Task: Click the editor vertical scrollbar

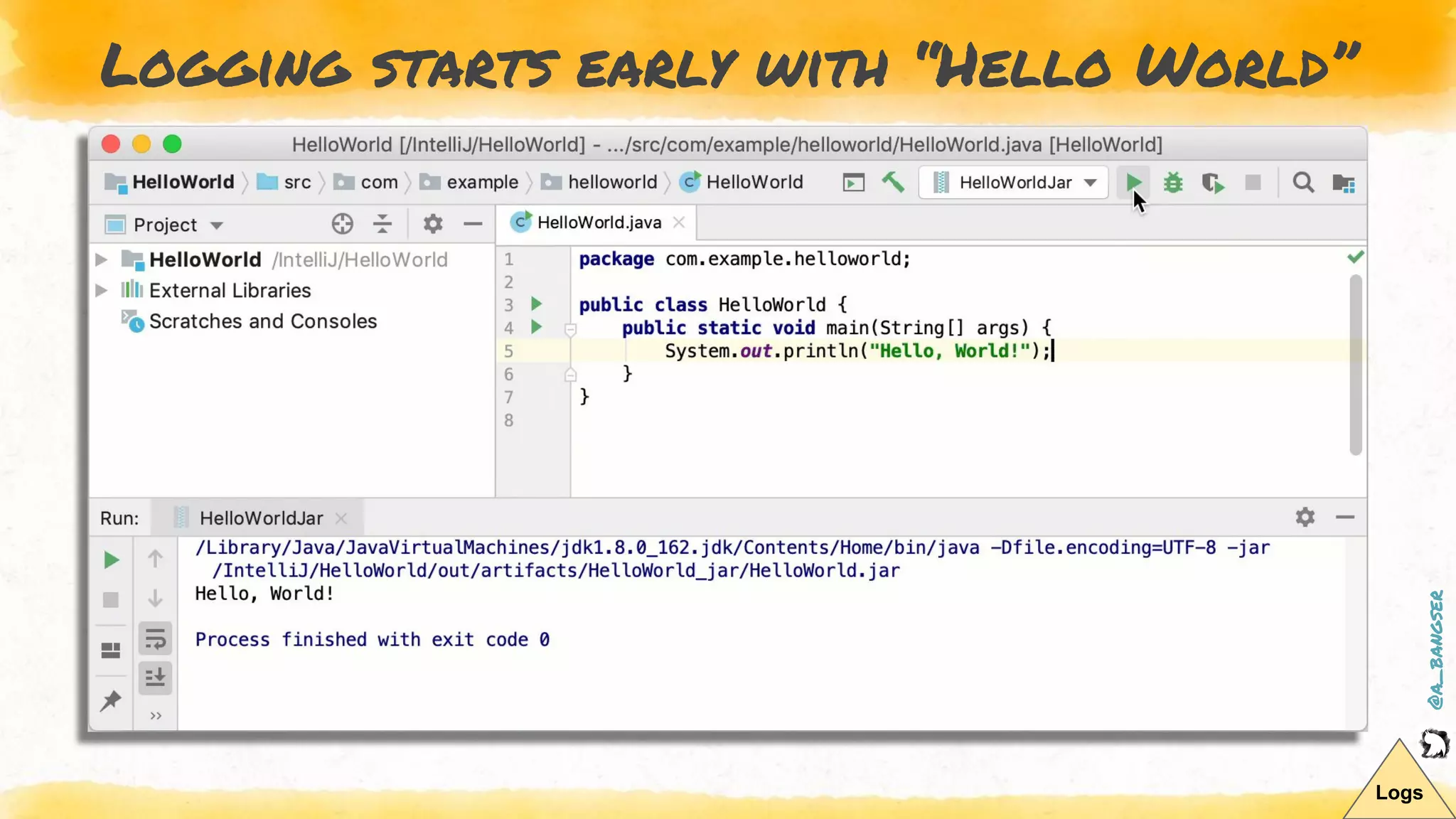Action: click(1356, 365)
